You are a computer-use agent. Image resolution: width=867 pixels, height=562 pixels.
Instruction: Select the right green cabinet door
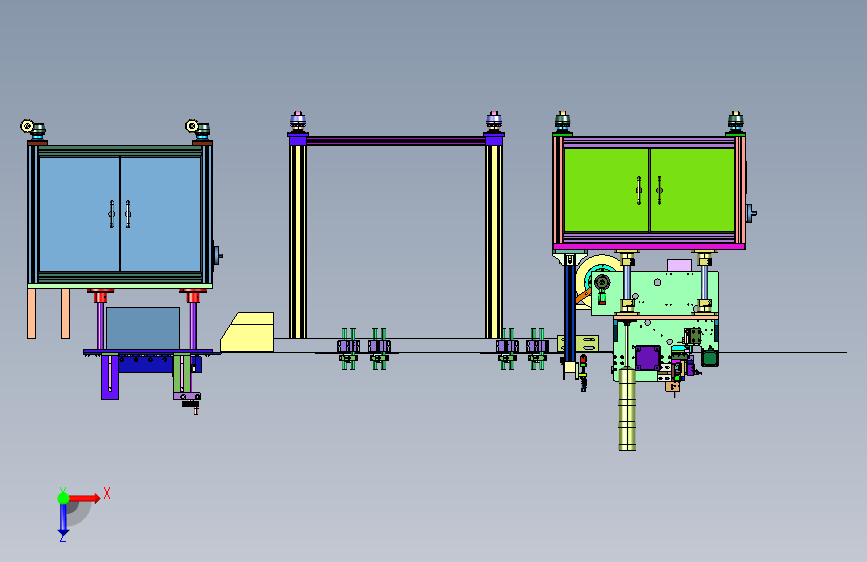coord(692,190)
